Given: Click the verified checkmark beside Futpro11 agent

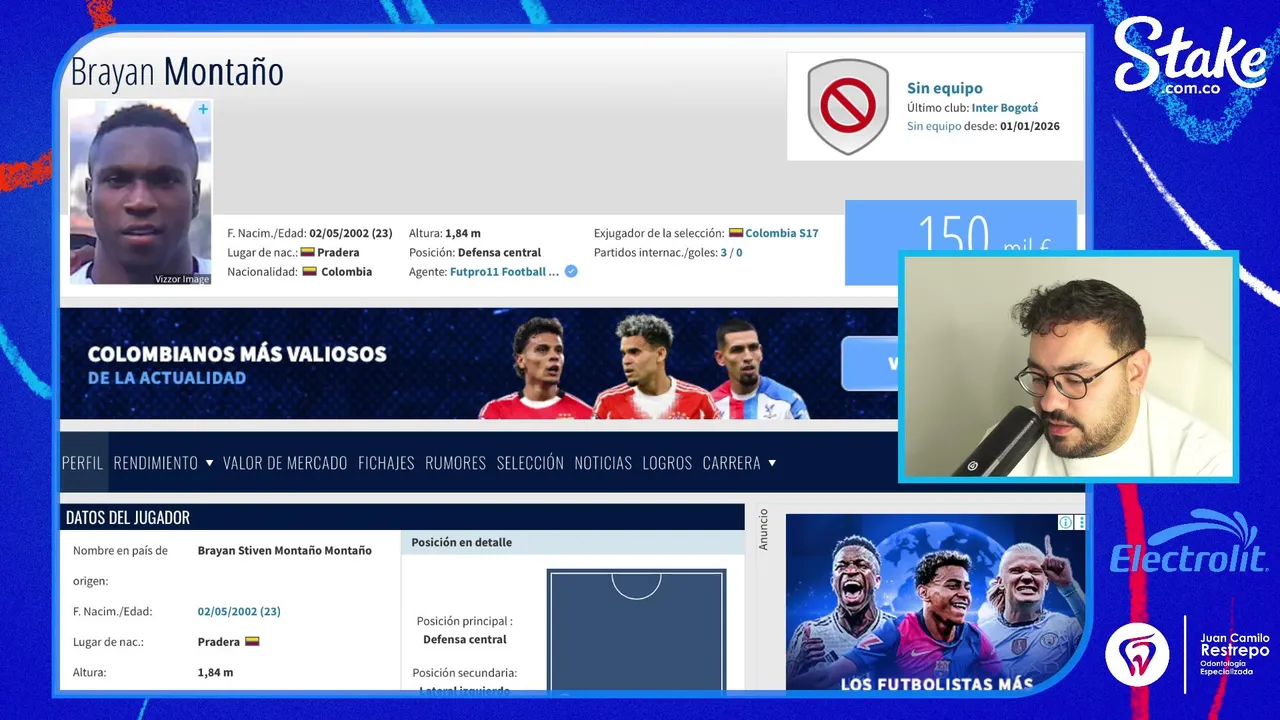Looking at the screenshot, I should (571, 271).
